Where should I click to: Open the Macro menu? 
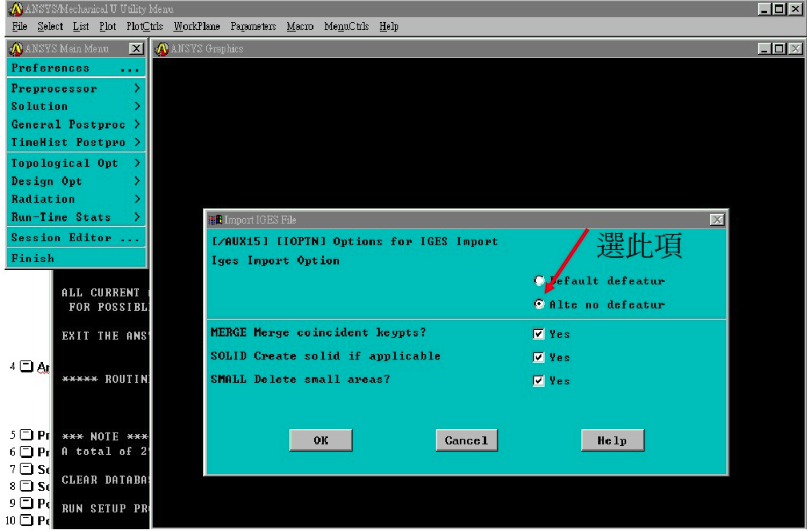(300, 26)
